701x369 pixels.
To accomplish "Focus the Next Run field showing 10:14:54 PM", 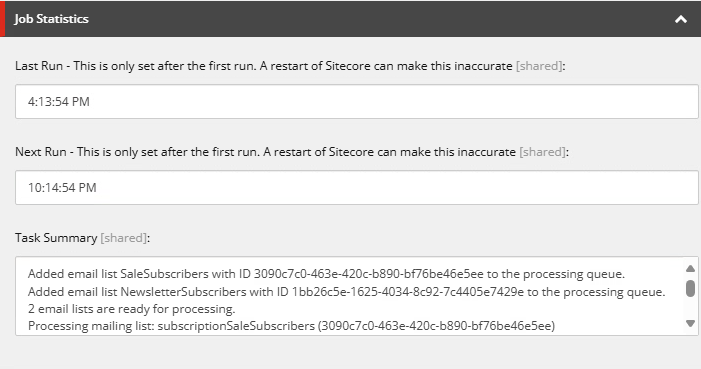I will point(357,187).
